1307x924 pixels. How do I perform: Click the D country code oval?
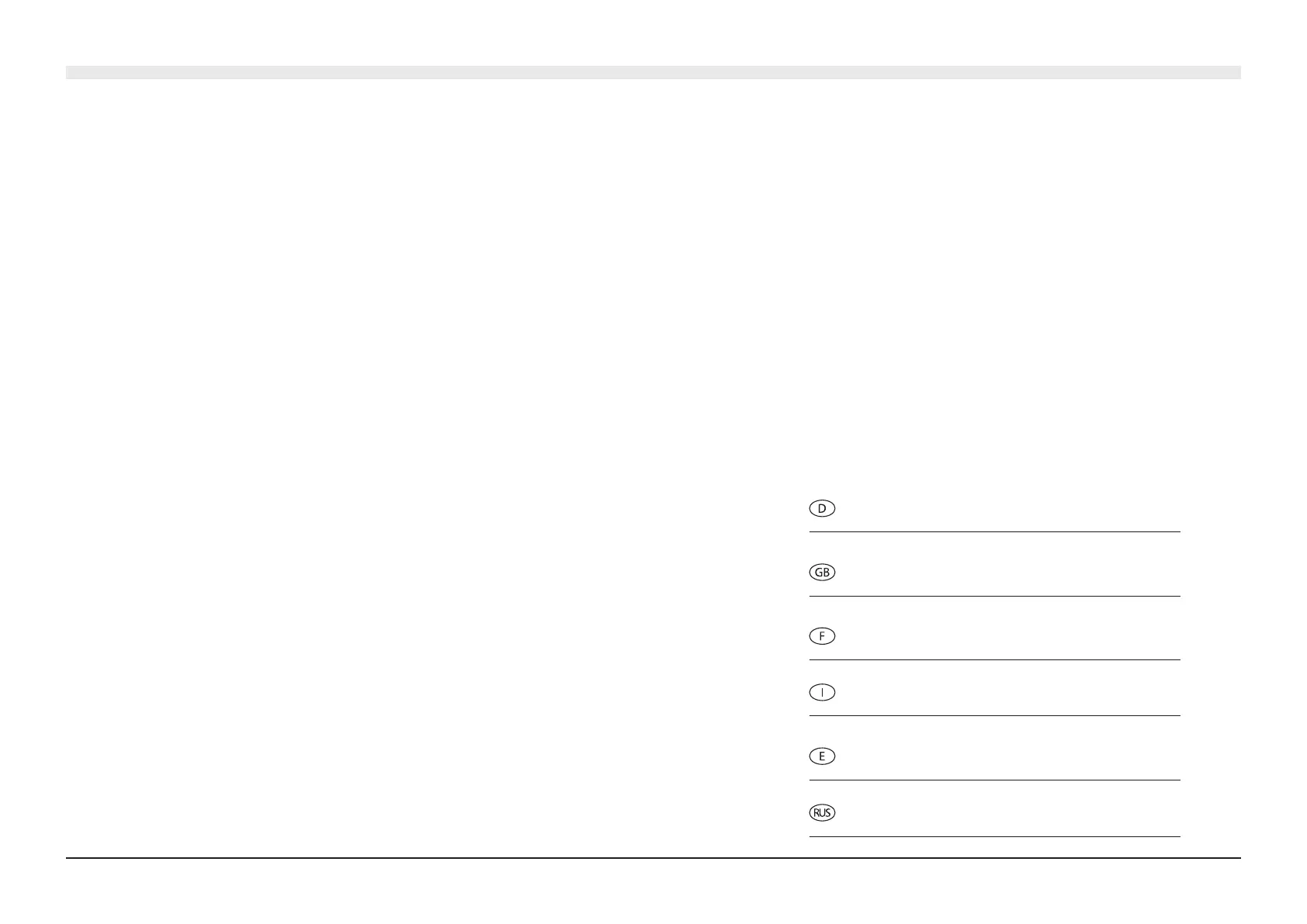(822, 509)
